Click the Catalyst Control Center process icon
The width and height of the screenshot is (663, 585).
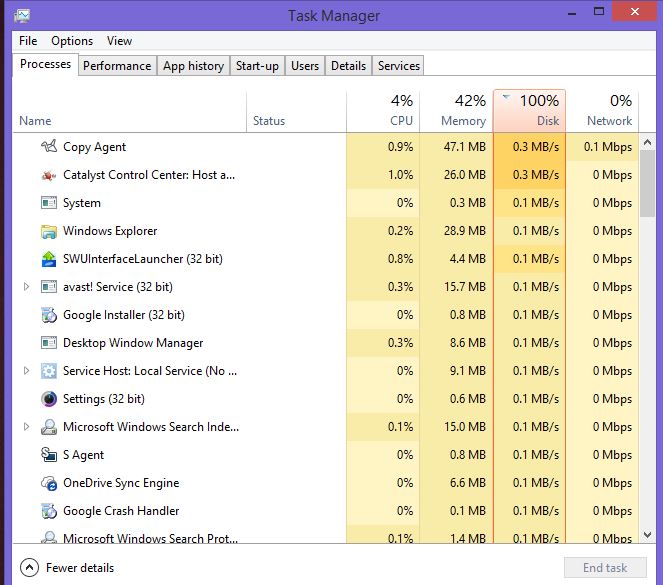49,175
